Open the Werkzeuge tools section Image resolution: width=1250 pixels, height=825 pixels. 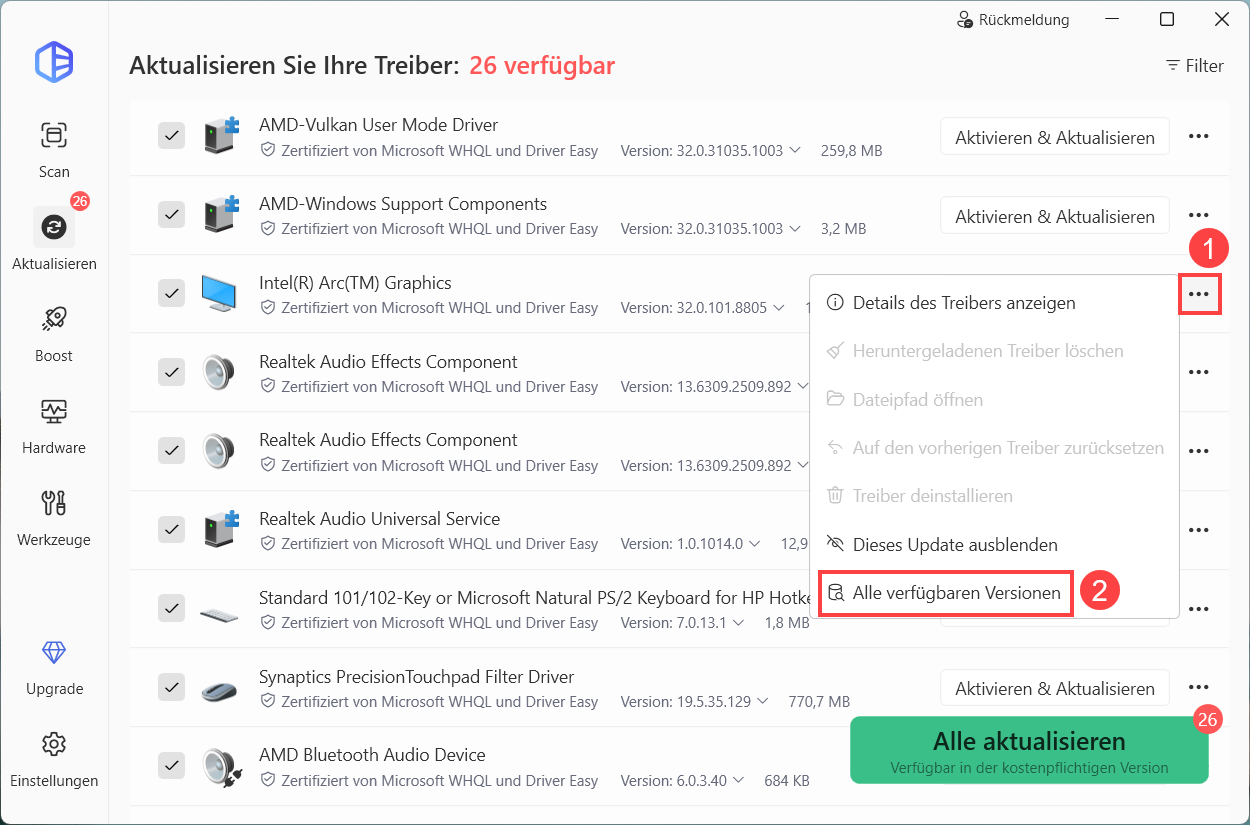54,517
